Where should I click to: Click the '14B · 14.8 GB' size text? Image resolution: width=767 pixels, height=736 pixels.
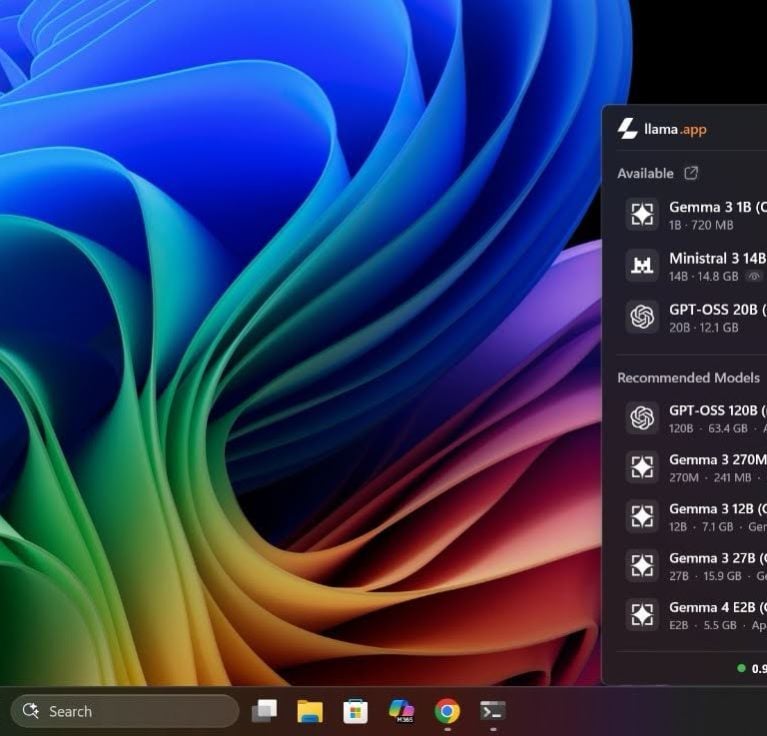pos(703,276)
